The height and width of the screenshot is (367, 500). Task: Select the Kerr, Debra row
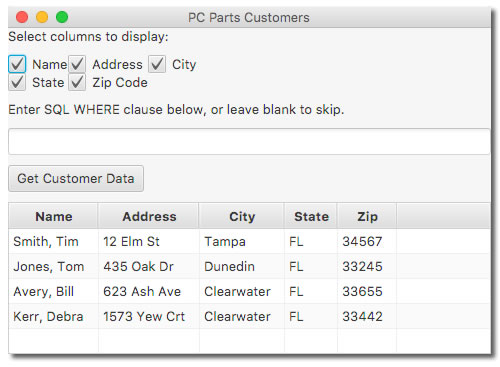point(249,316)
